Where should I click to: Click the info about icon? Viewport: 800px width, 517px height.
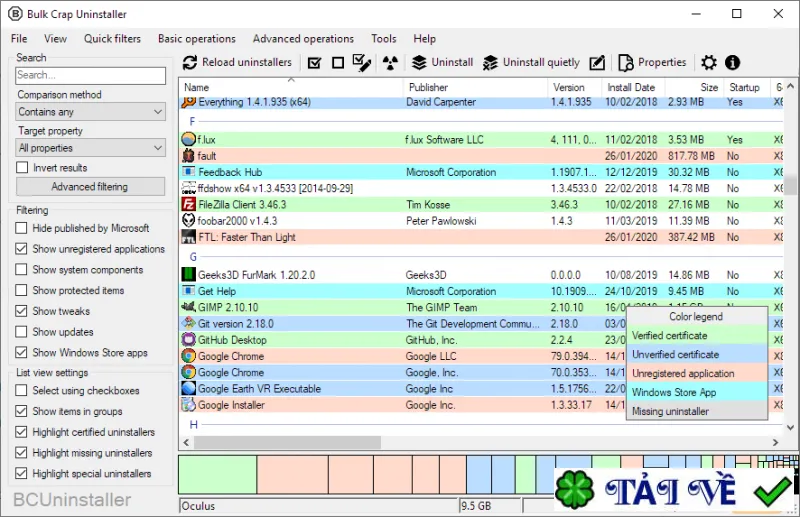point(733,63)
